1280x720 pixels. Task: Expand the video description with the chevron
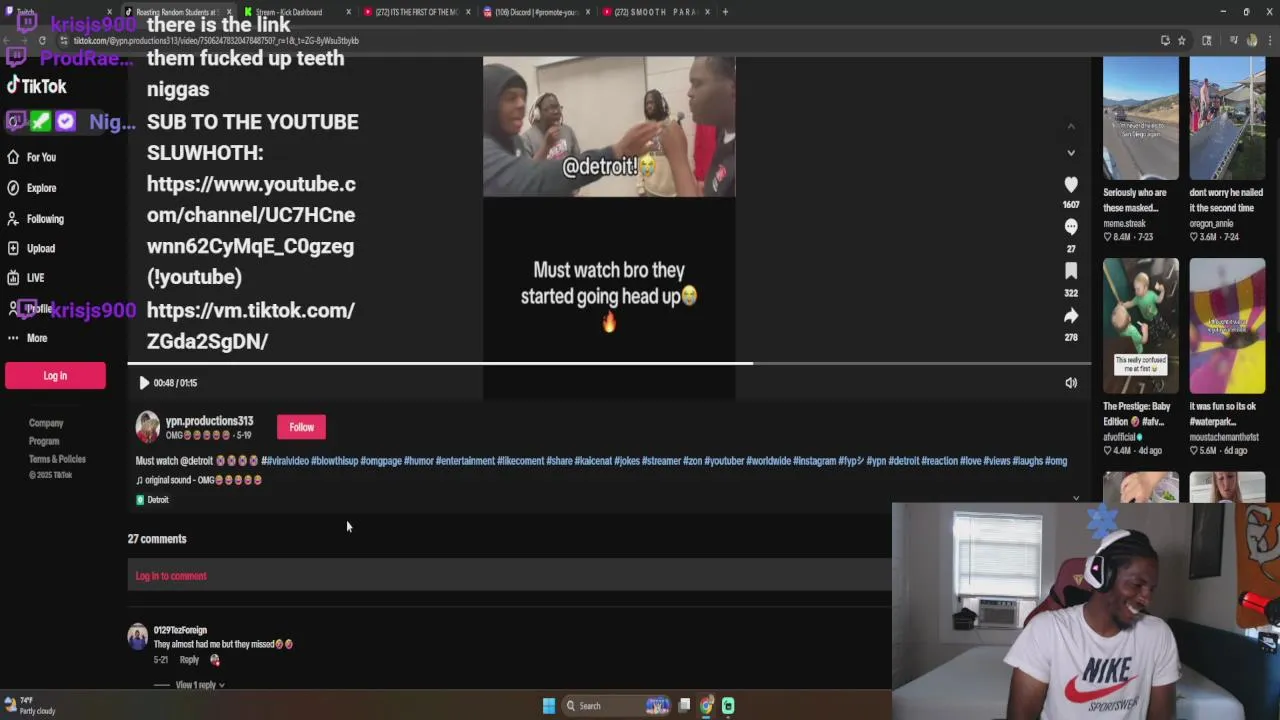(x=1076, y=497)
